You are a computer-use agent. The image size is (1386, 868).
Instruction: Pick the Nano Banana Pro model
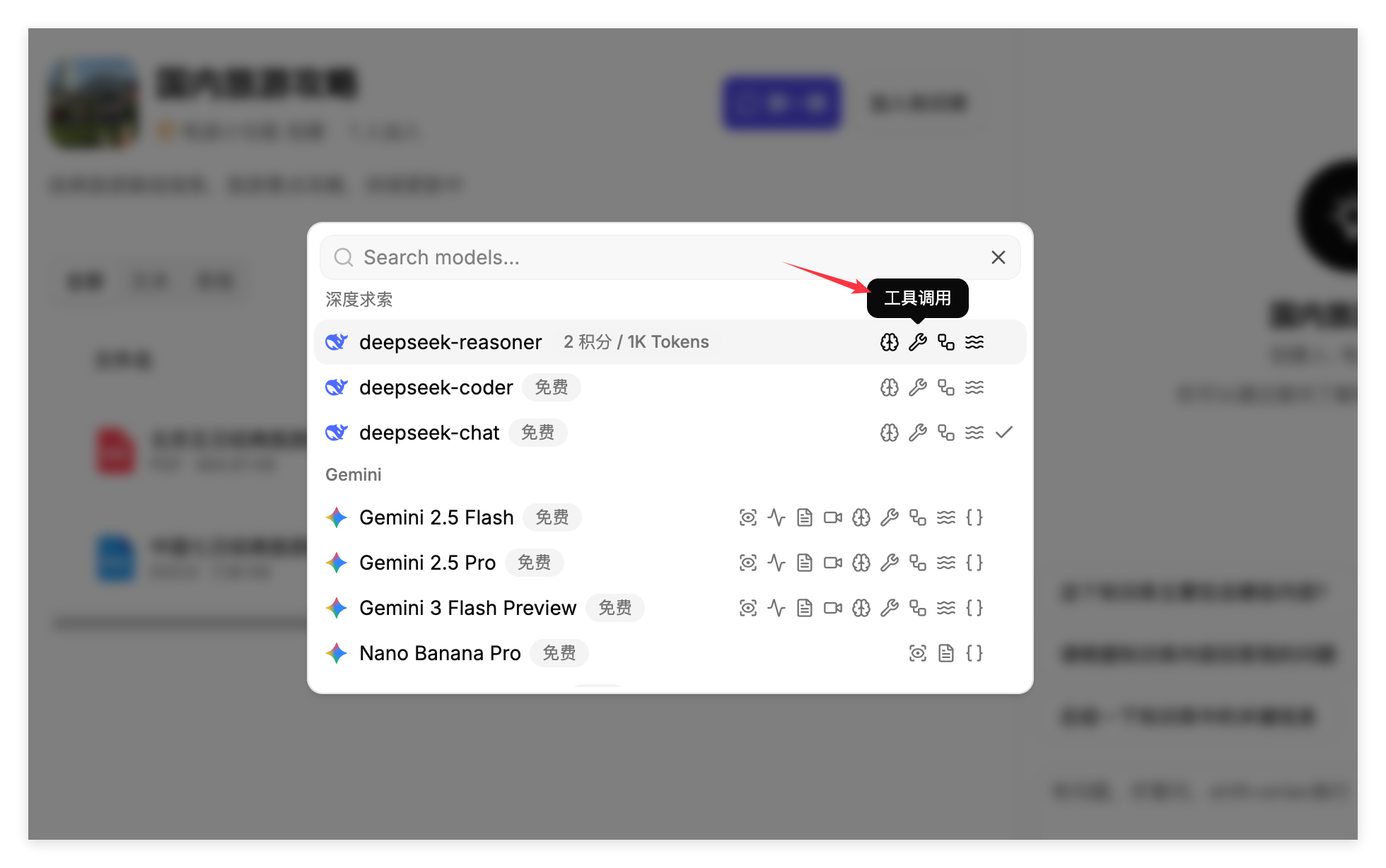670,653
